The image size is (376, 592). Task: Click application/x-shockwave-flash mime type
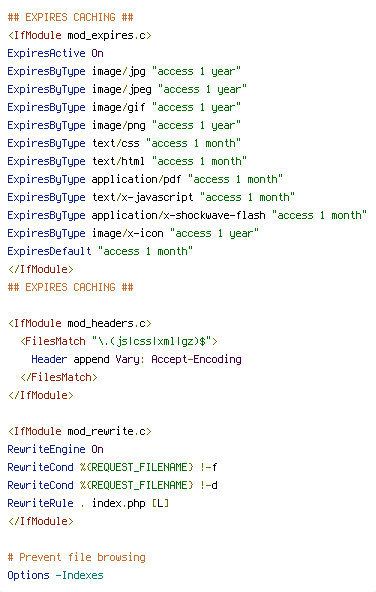(x=179, y=216)
